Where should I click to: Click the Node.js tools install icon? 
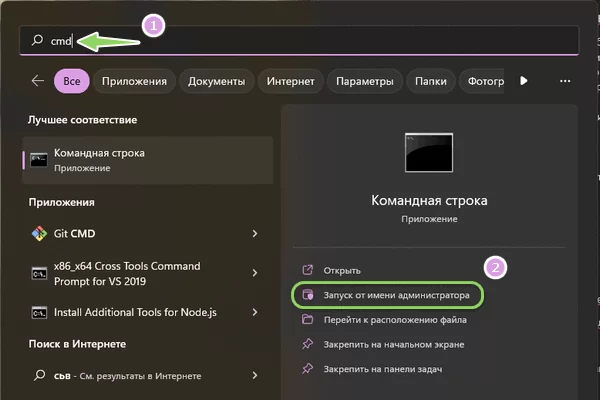tap(39, 313)
